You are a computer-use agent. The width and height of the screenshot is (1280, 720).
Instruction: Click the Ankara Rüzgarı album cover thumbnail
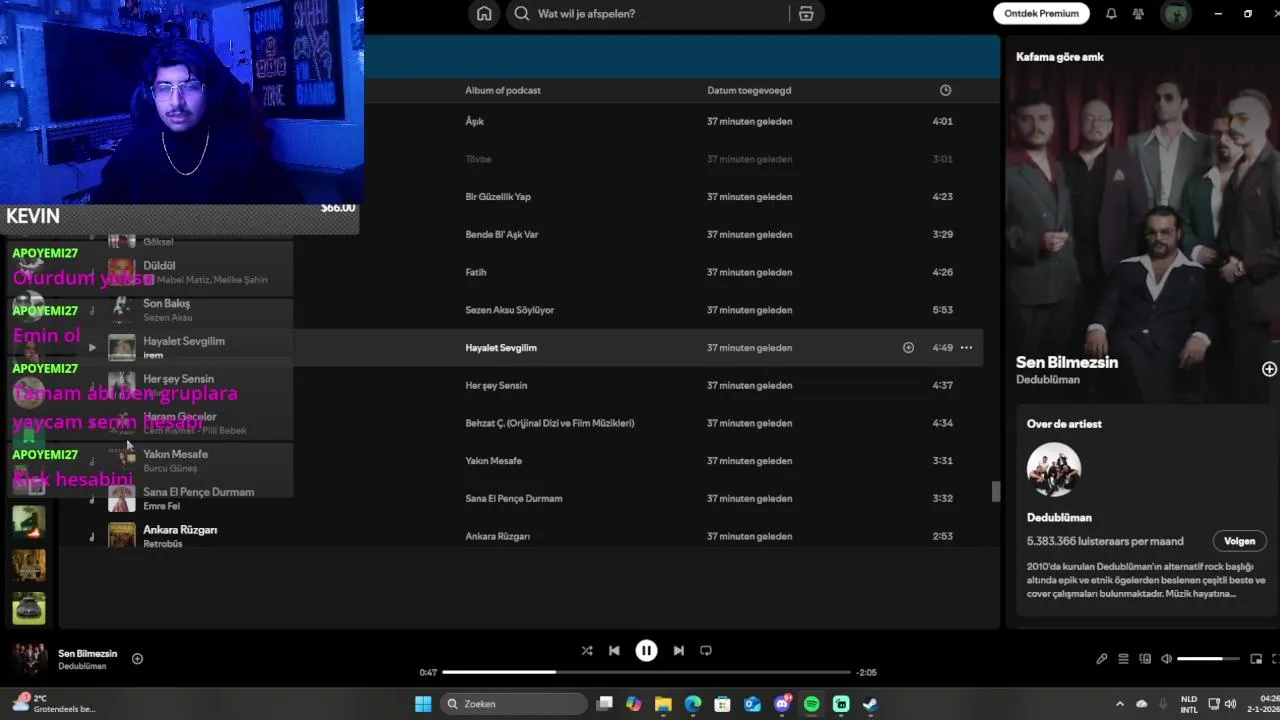[122, 536]
